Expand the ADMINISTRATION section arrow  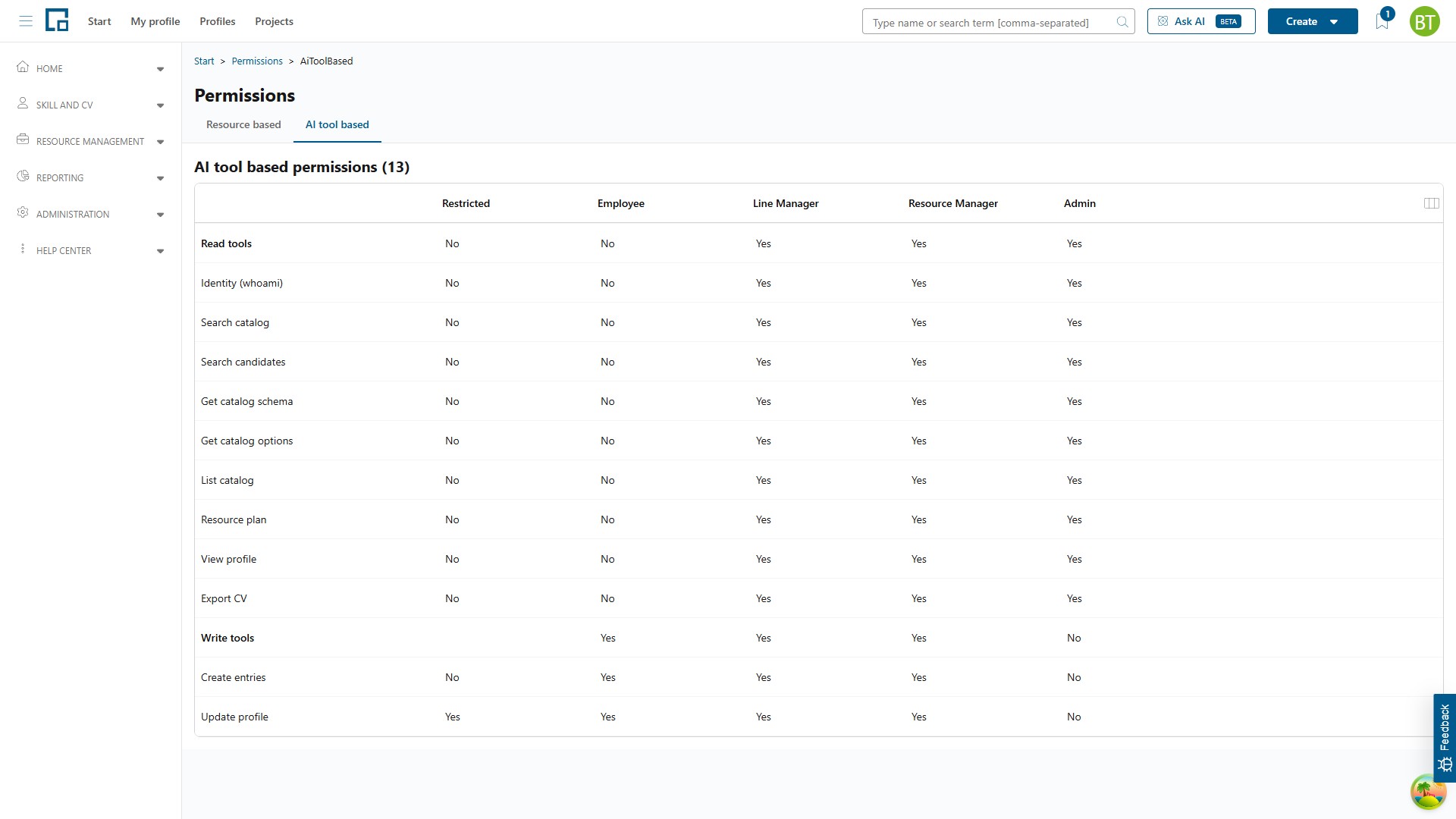[x=160, y=215]
